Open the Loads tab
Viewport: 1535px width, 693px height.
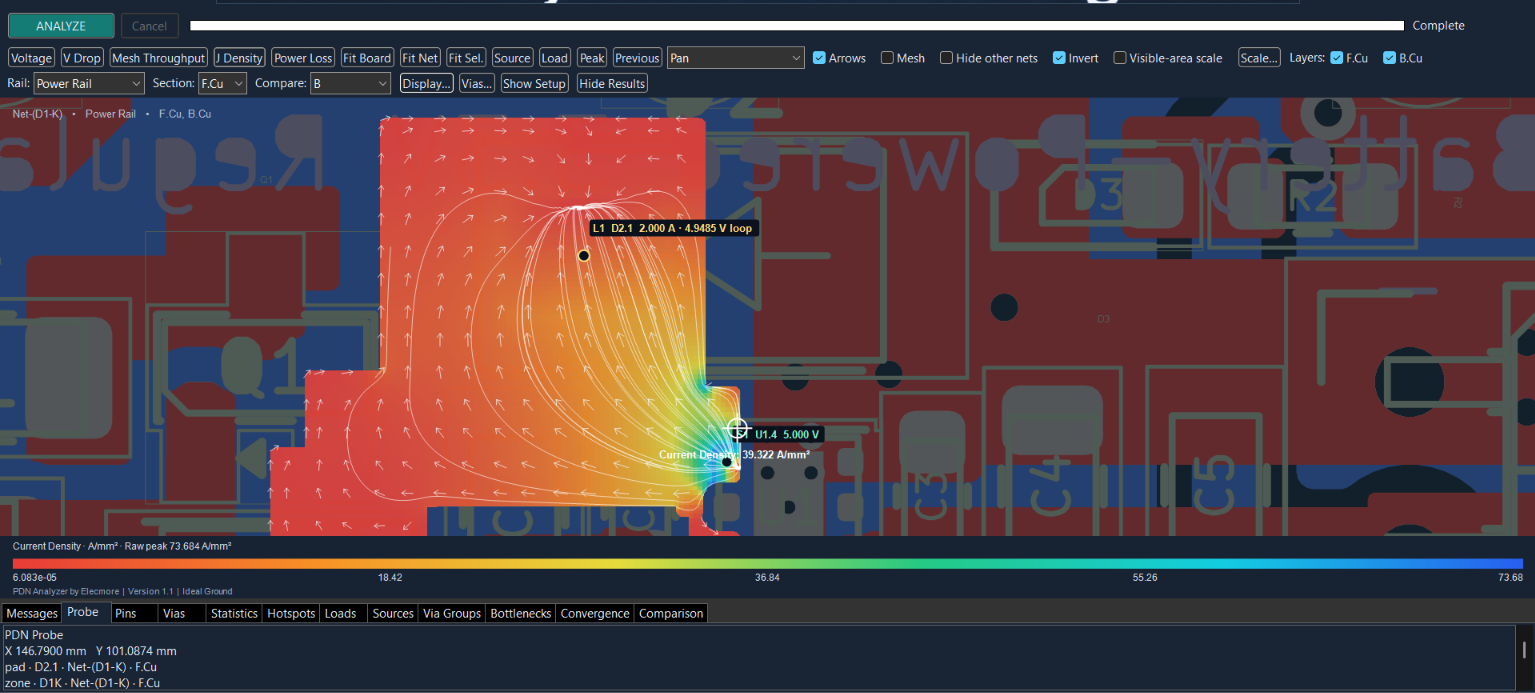click(x=344, y=613)
